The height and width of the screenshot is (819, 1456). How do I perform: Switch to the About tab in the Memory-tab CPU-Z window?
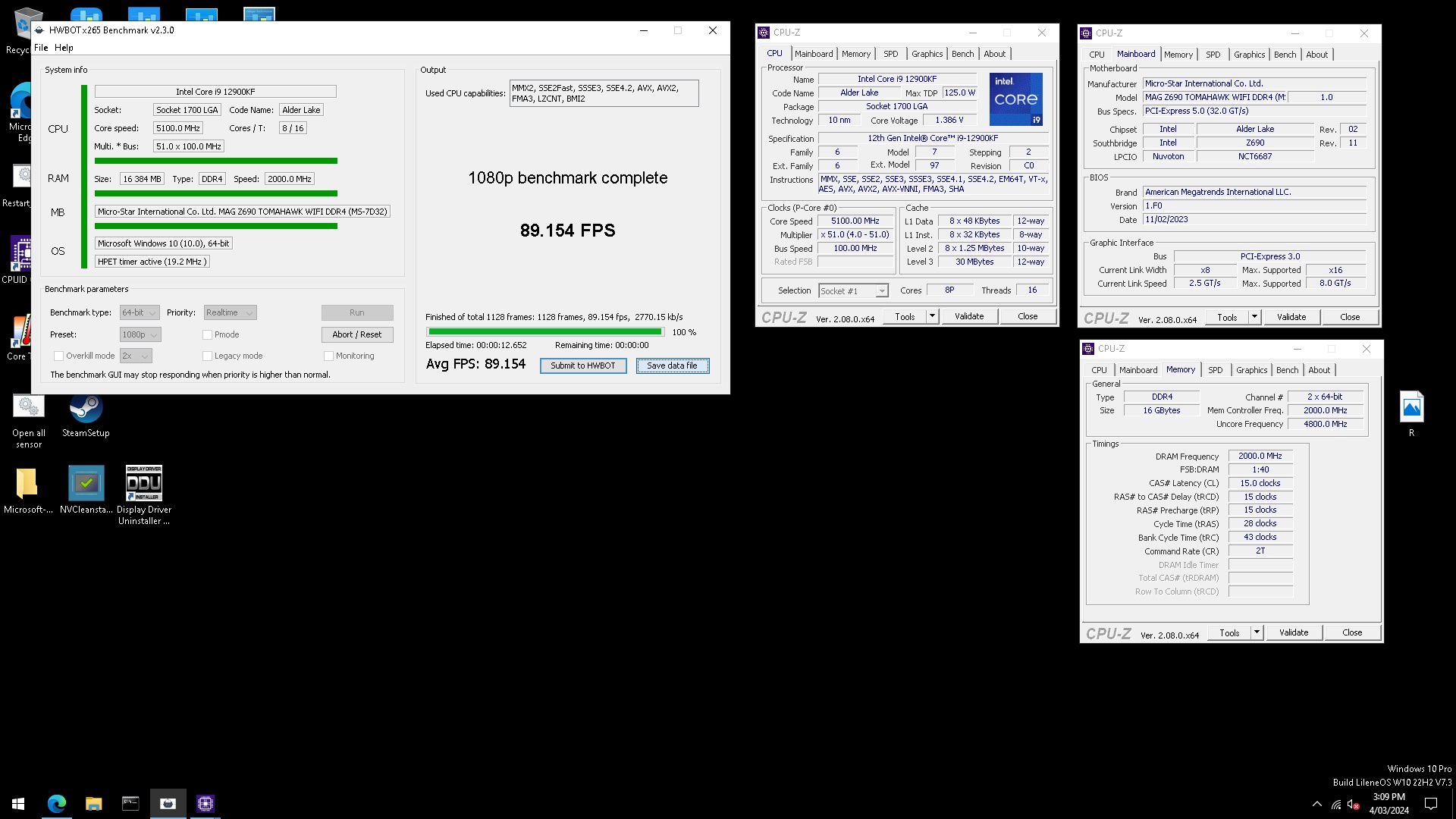point(1319,370)
